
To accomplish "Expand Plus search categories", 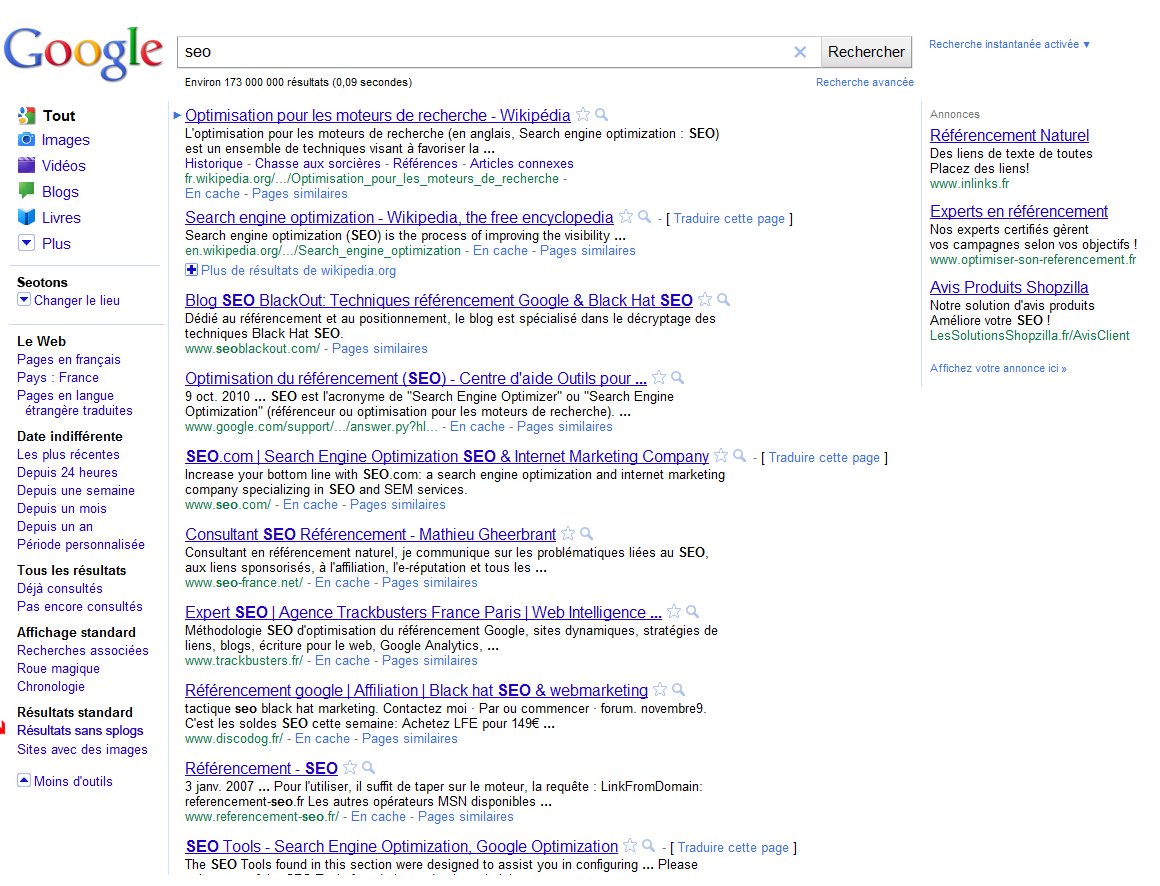I will (x=27, y=243).
